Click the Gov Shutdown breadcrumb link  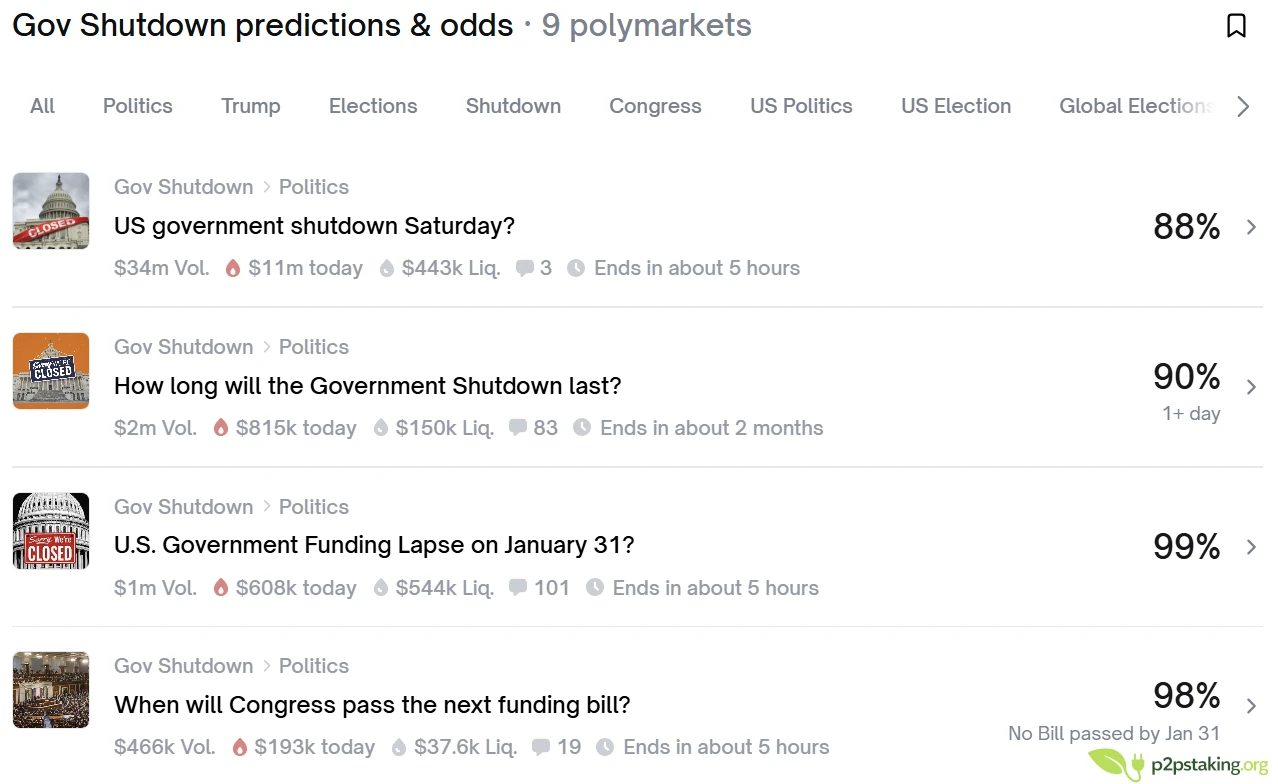[183, 186]
